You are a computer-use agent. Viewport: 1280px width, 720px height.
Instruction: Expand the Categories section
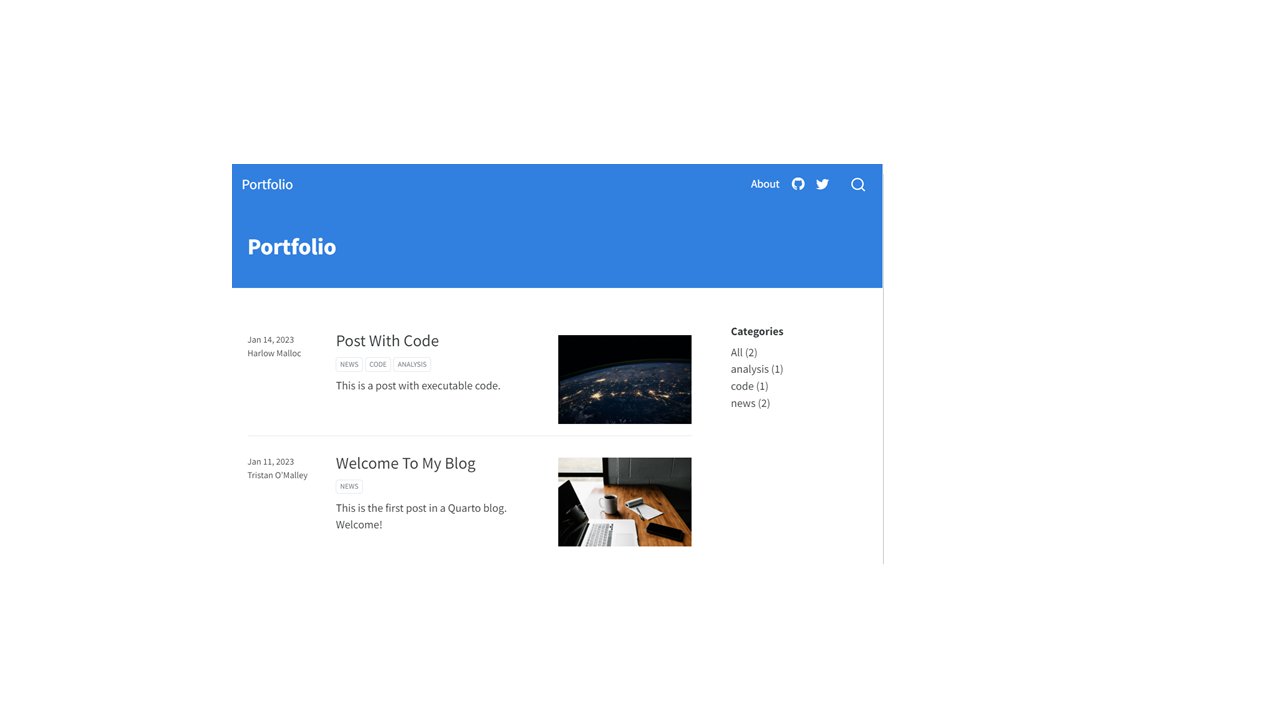(757, 331)
